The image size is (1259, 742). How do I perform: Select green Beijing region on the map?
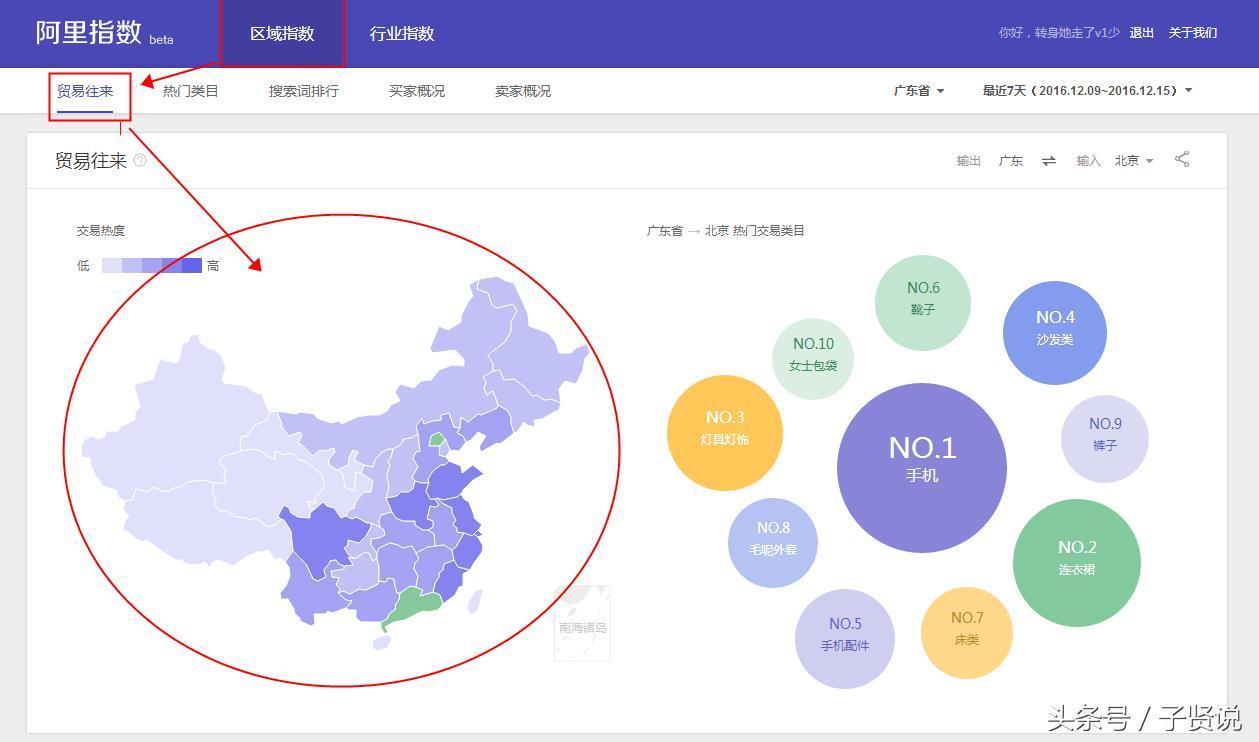(437, 438)
